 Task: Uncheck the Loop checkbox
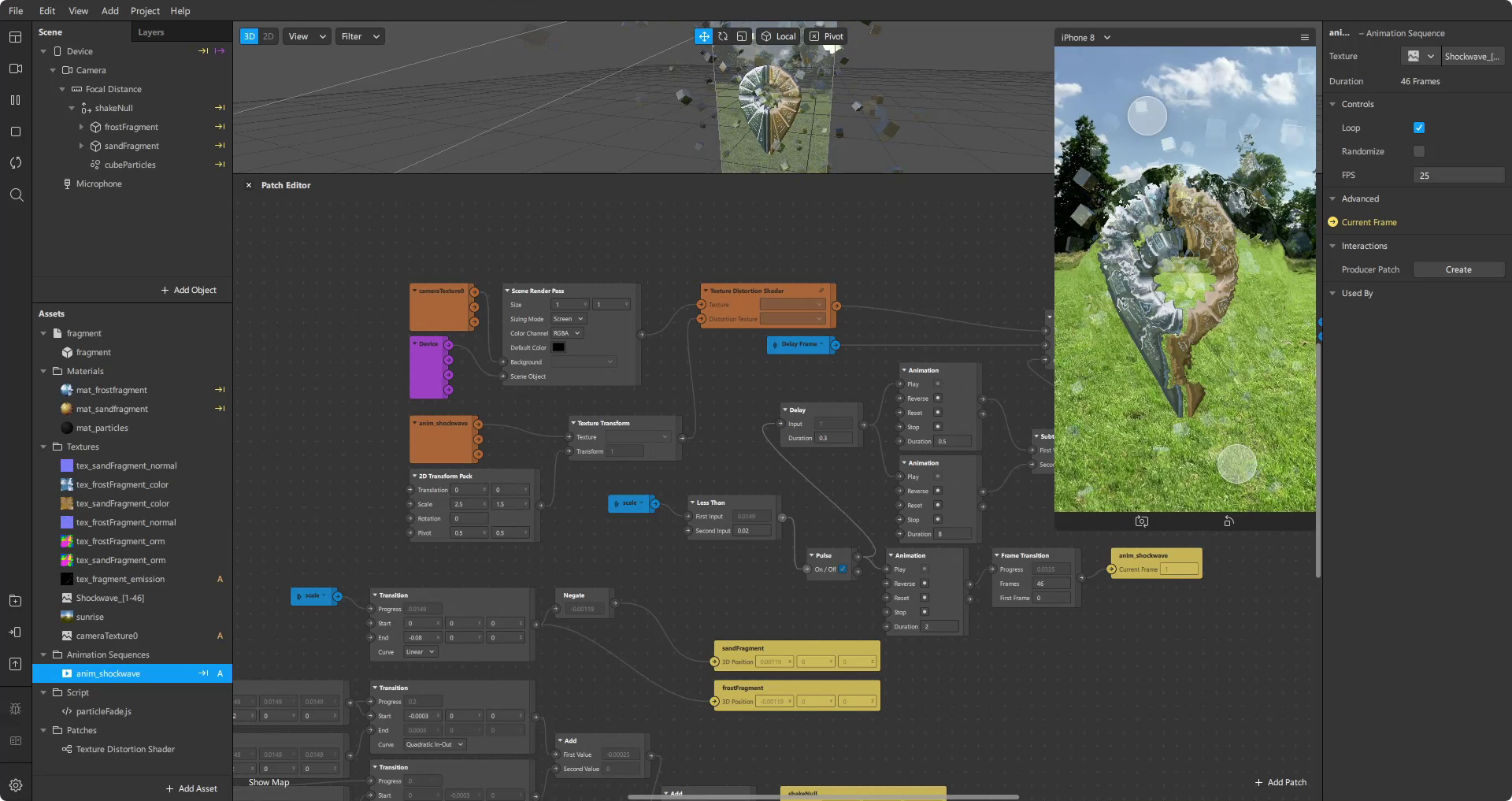point(1419,128)
